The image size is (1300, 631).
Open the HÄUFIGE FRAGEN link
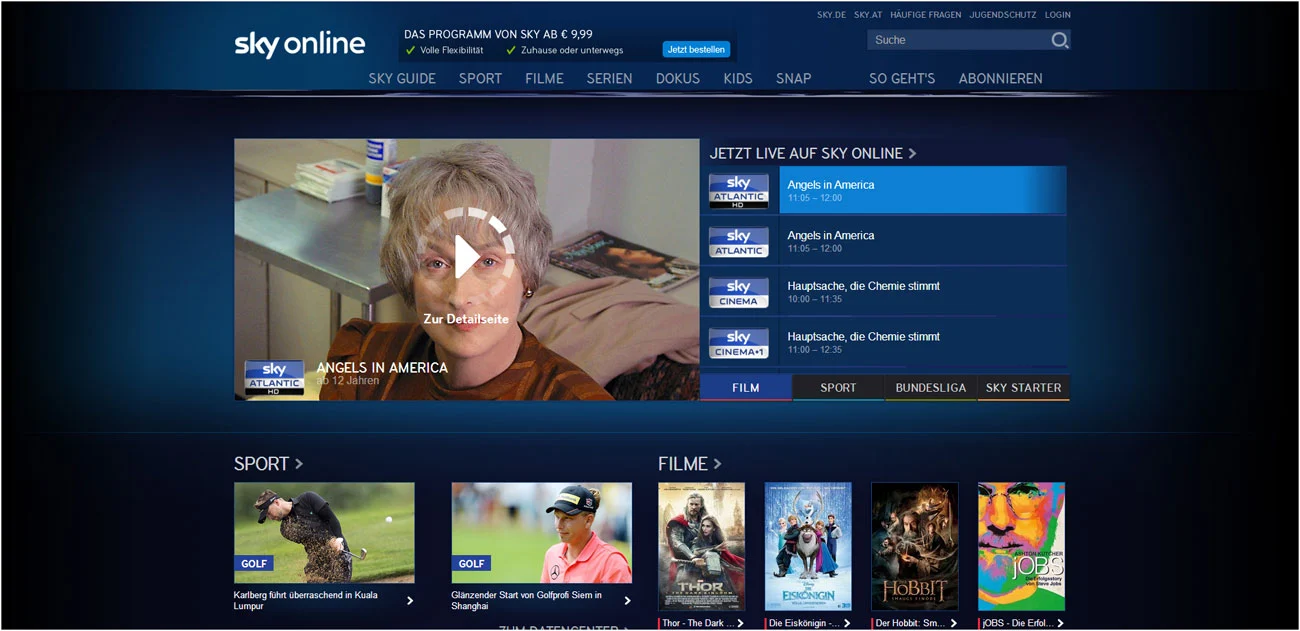[x=926, y=15]
